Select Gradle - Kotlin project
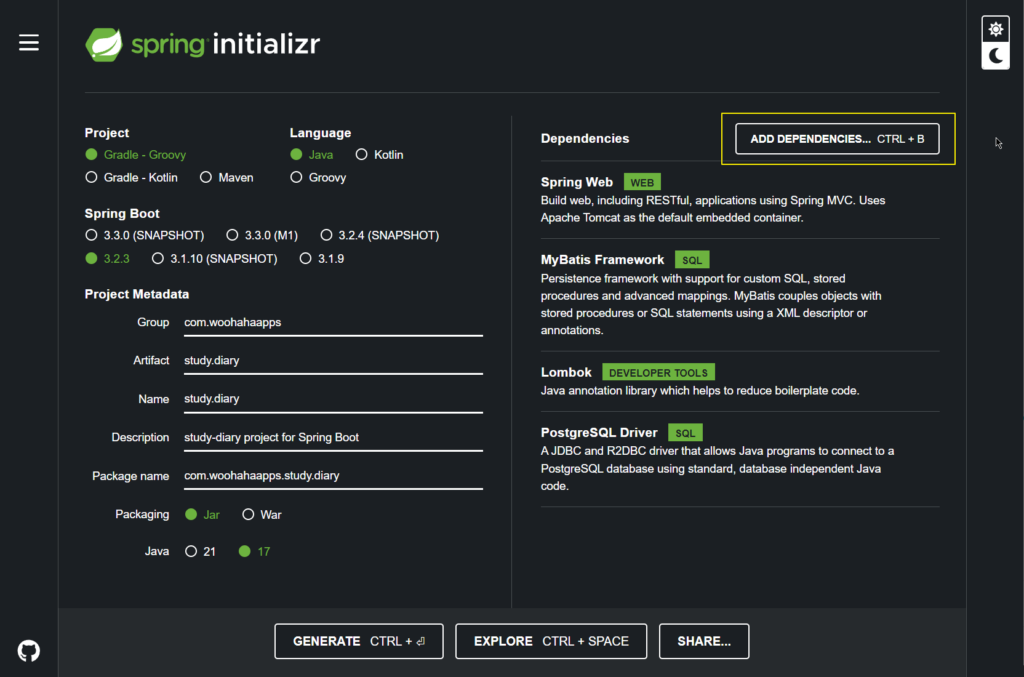 pos(131,178)
